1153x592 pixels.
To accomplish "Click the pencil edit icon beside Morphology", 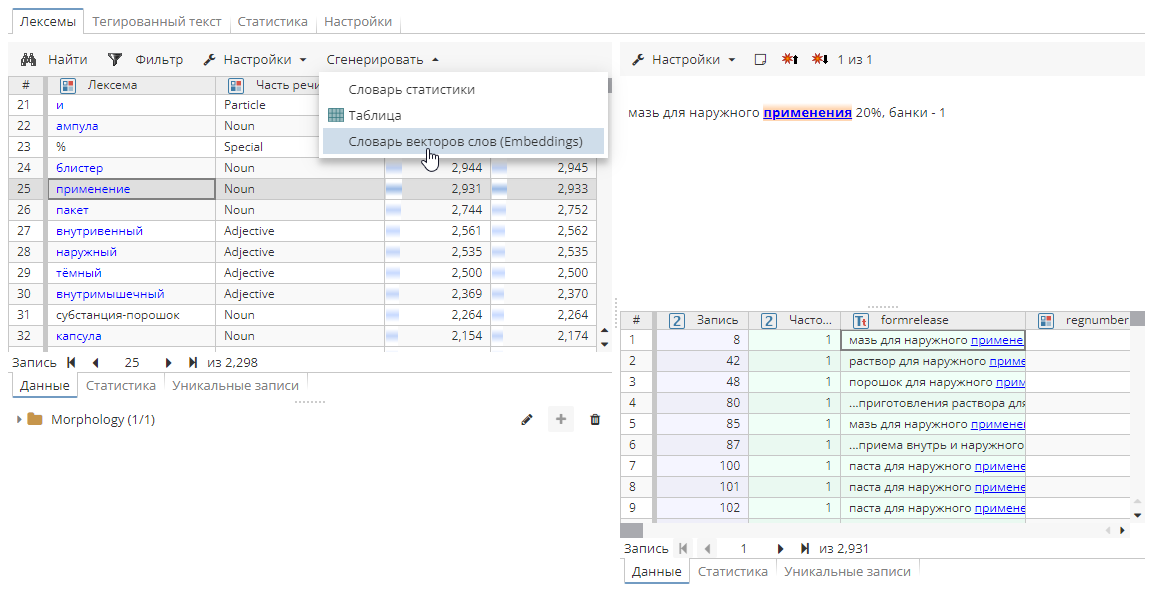I will coord(526,419).
